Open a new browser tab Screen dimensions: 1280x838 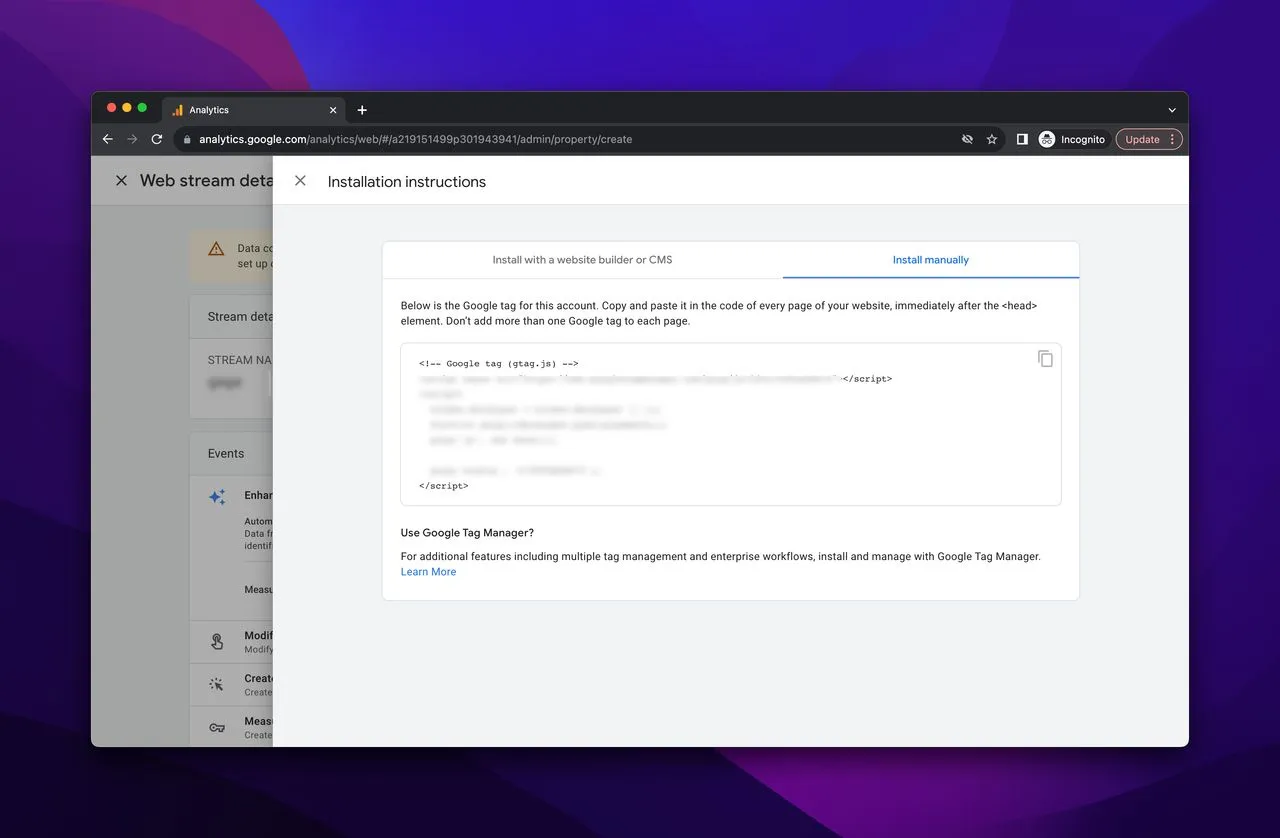(362, 110)
